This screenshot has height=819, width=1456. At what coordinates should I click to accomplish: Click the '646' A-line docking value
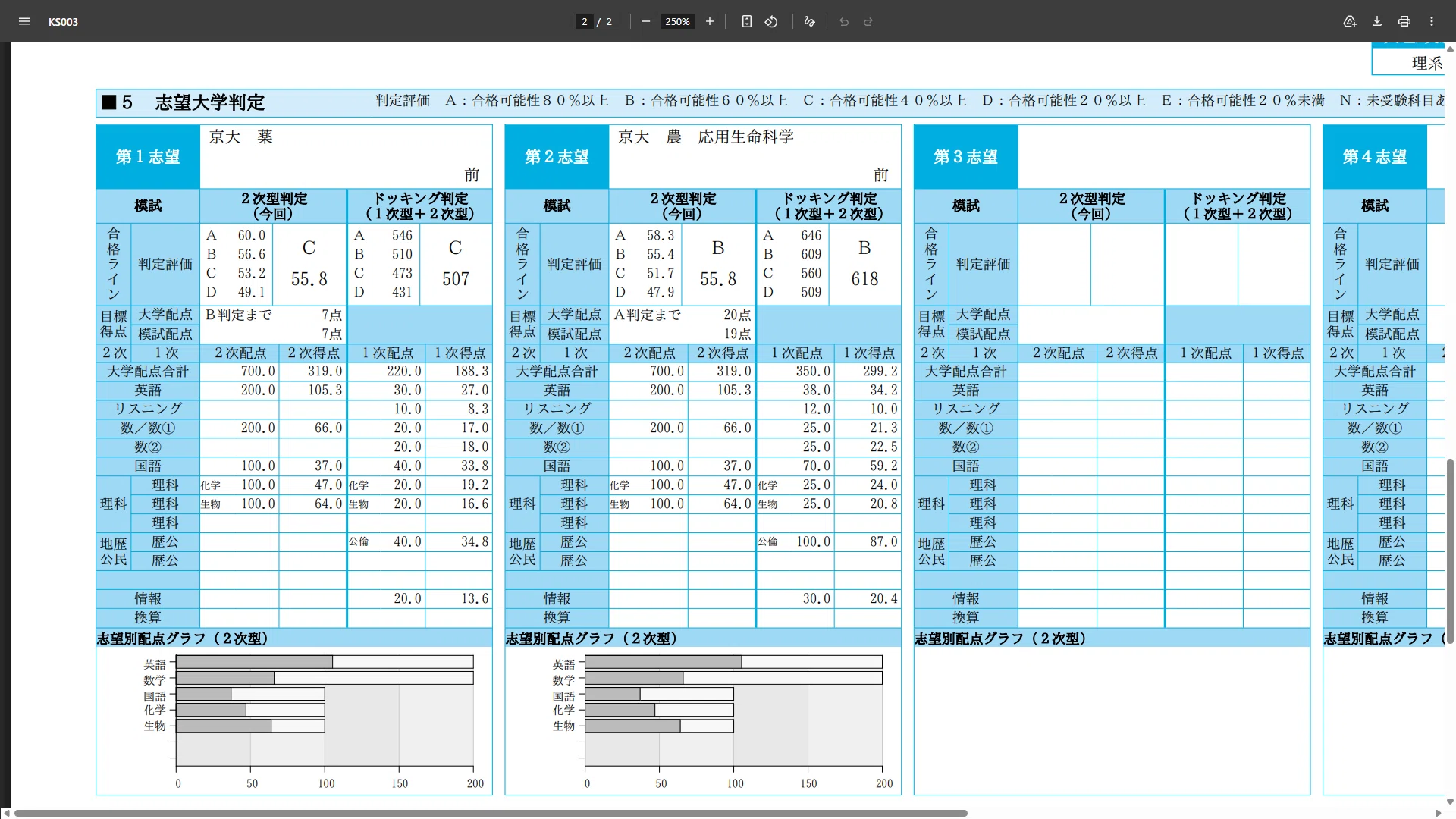pos(811,236)
